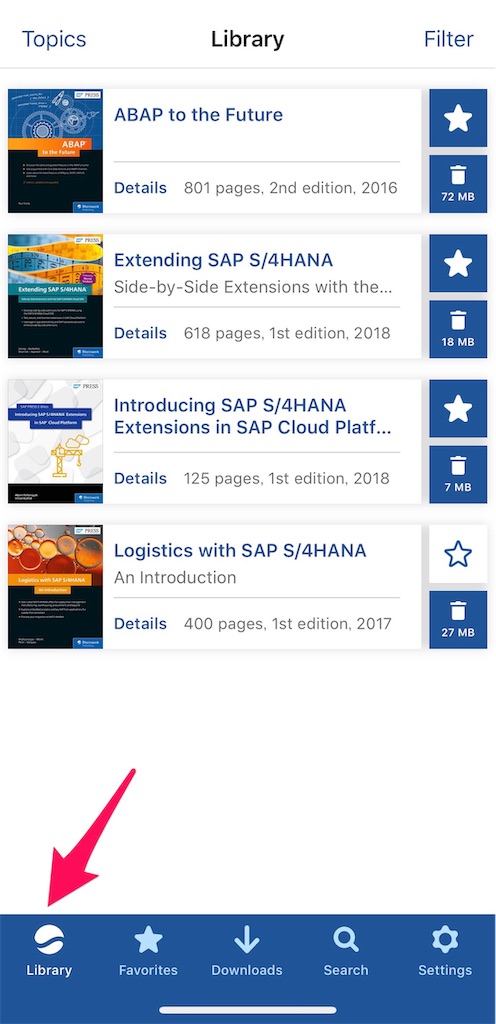
Task: Select text 618 pages, 1st edition, 2018
Action: [x=287, y=333]
